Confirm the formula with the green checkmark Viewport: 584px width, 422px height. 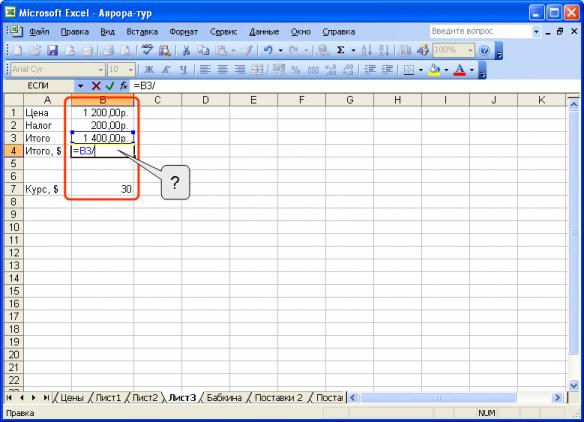point(110,86)
